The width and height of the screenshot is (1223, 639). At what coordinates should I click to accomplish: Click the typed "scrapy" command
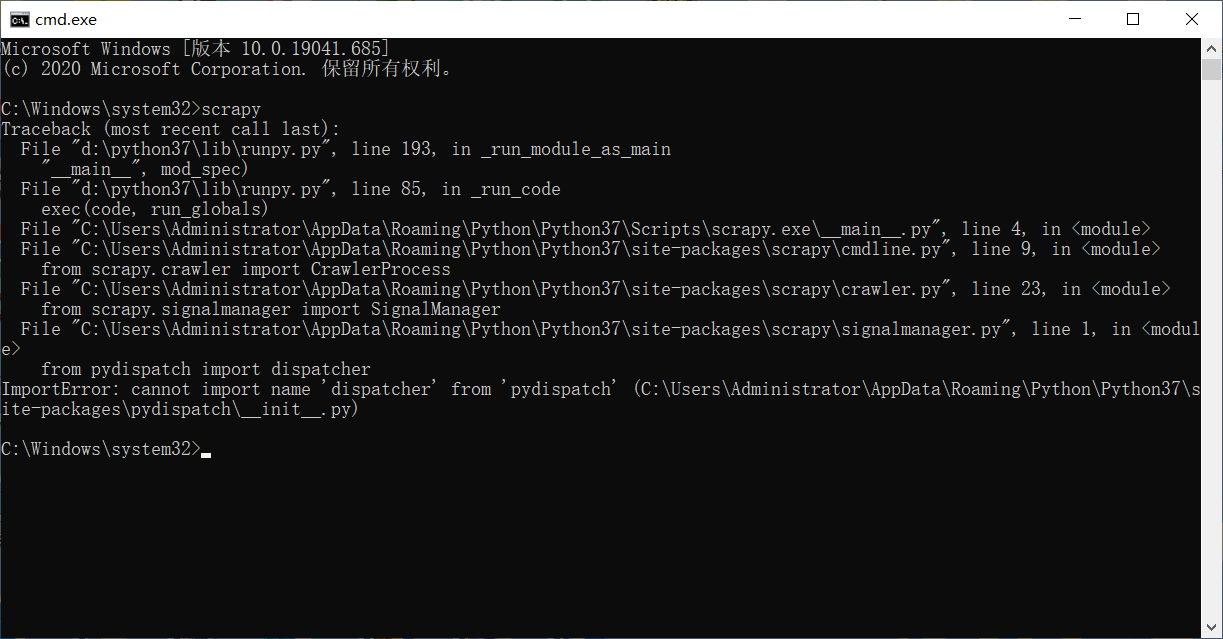[x=231, y=109]
